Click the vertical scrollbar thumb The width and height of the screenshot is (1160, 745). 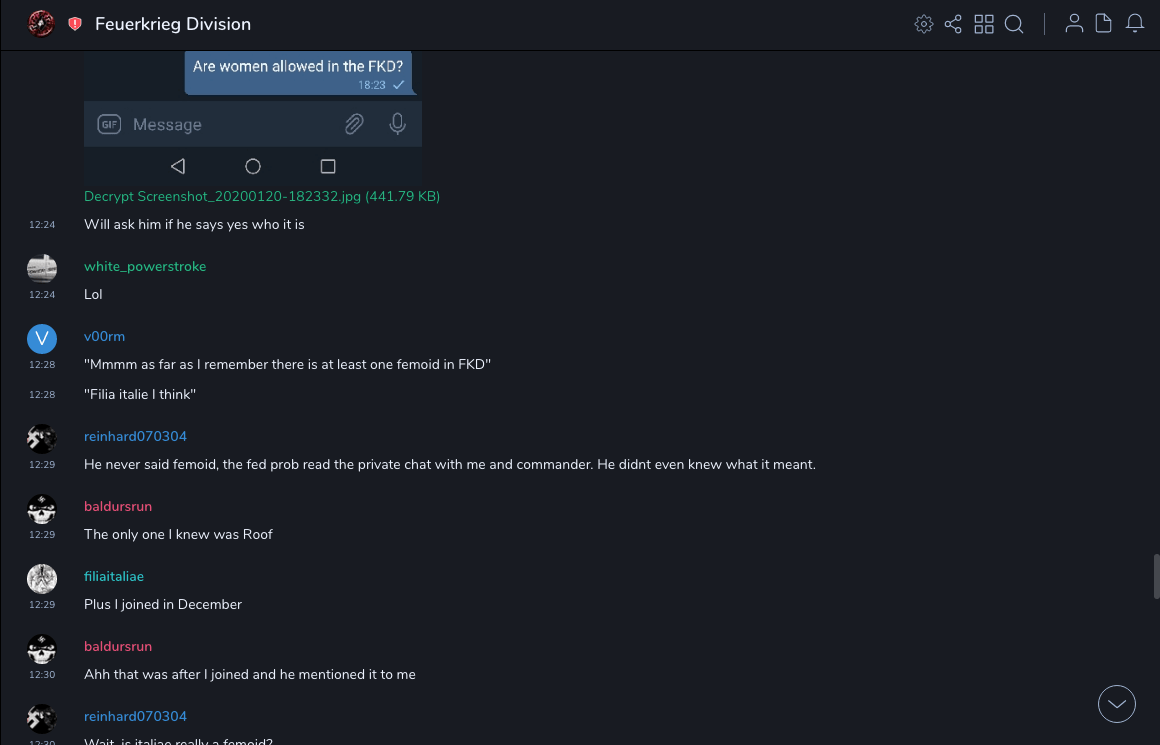click(x=1156, y=576)
